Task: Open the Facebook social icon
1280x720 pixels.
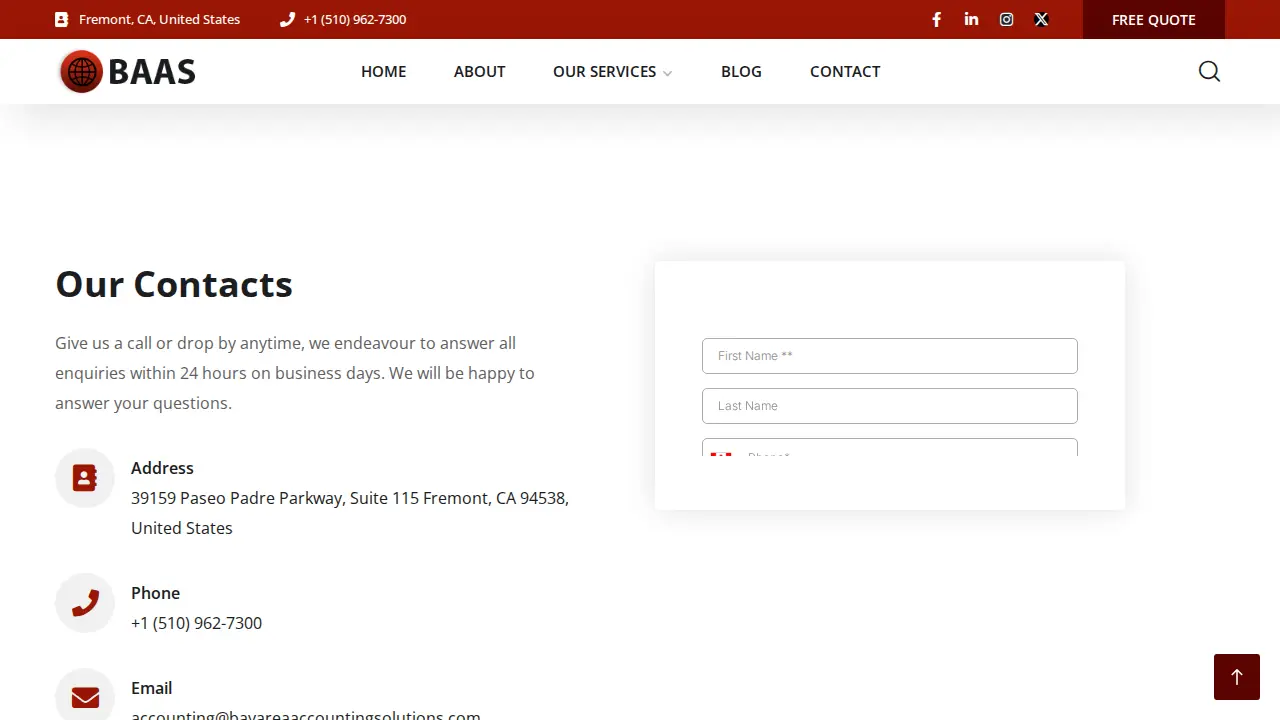Action: pyautogui.click(x=936, y=19)
